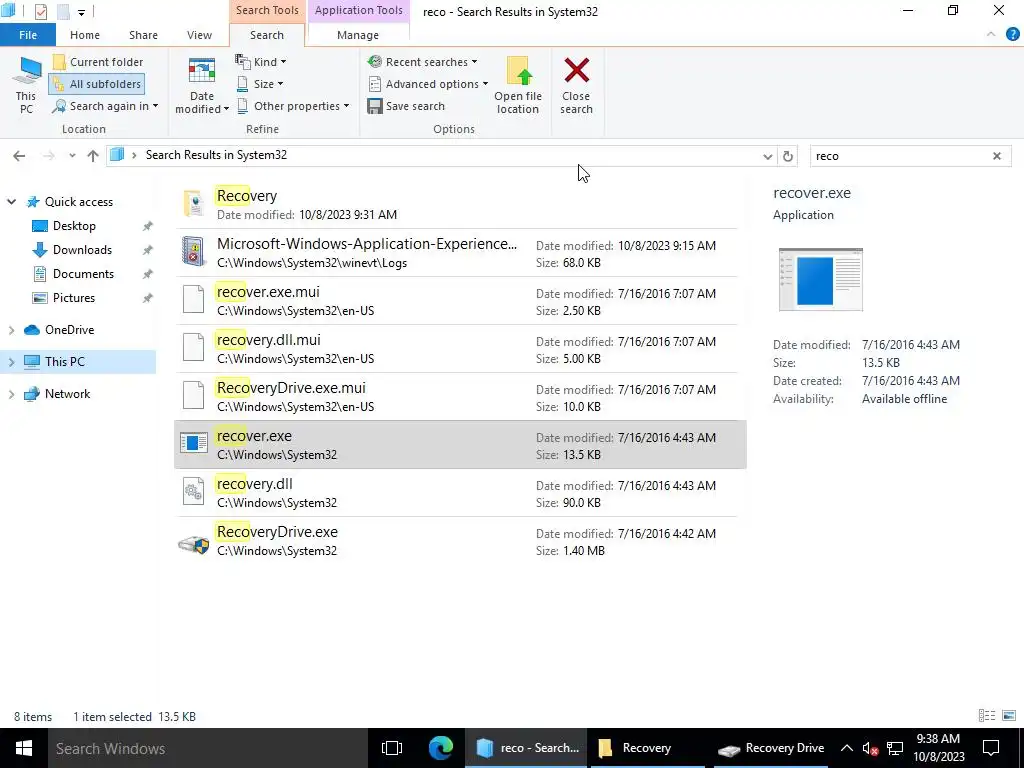The width and height of the screenshot is (1024, 768).
Task: Select the Manage ribbon tab
Action: pos(357,35)
